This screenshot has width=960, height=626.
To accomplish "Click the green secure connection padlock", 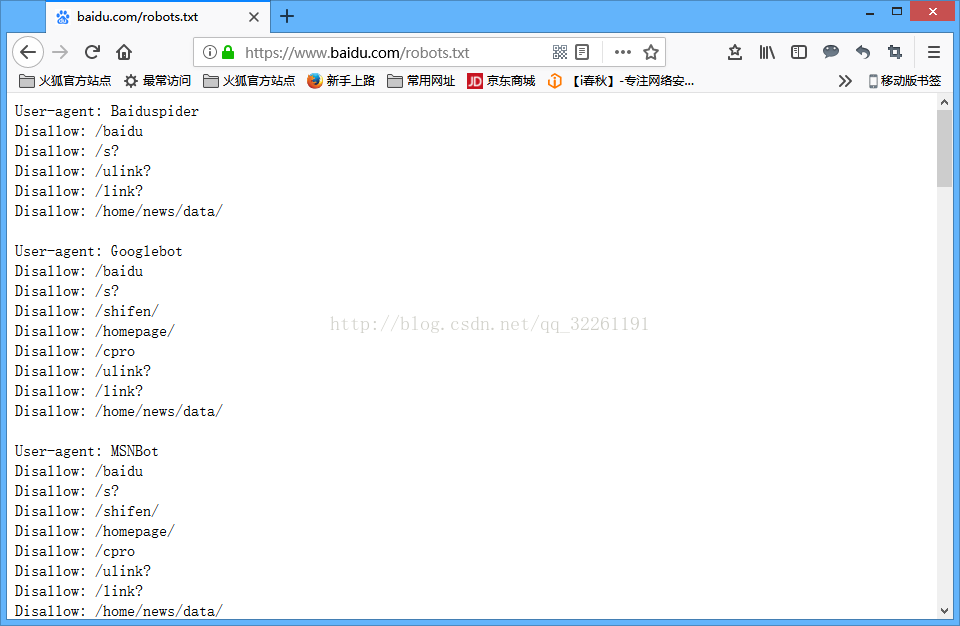I will coord(228,52).
